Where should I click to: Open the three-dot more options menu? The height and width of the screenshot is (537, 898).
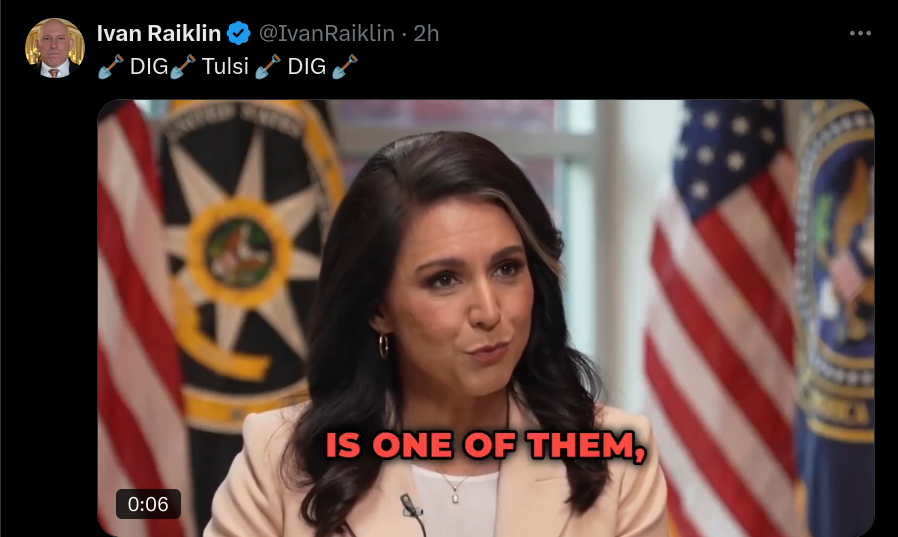pos(860,34)
